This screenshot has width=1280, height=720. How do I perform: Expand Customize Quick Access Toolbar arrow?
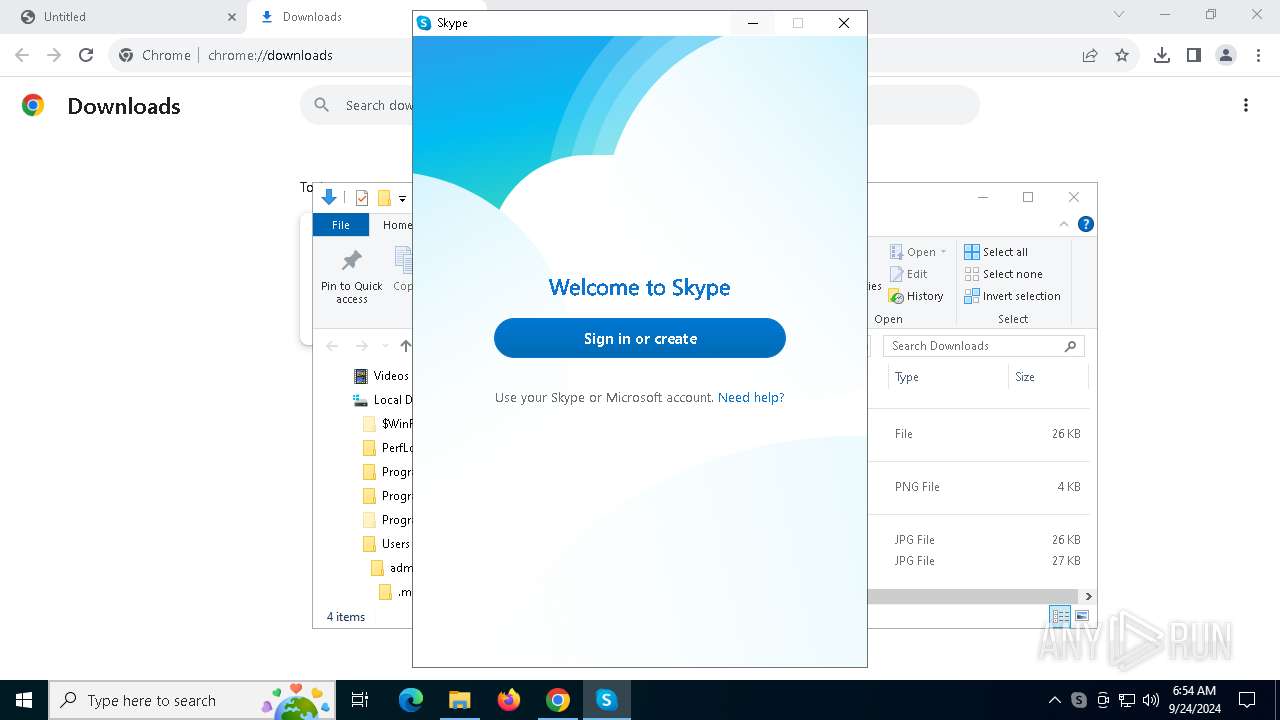click(402, 198)
